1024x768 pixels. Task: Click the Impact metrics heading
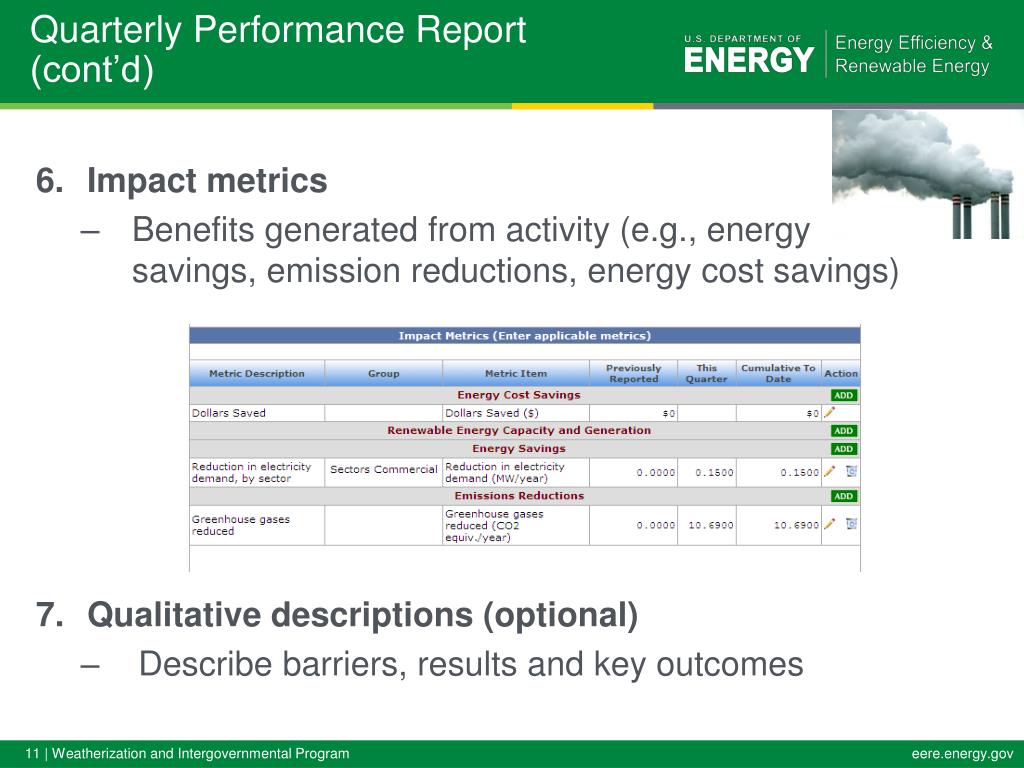[x=207, y=180]
